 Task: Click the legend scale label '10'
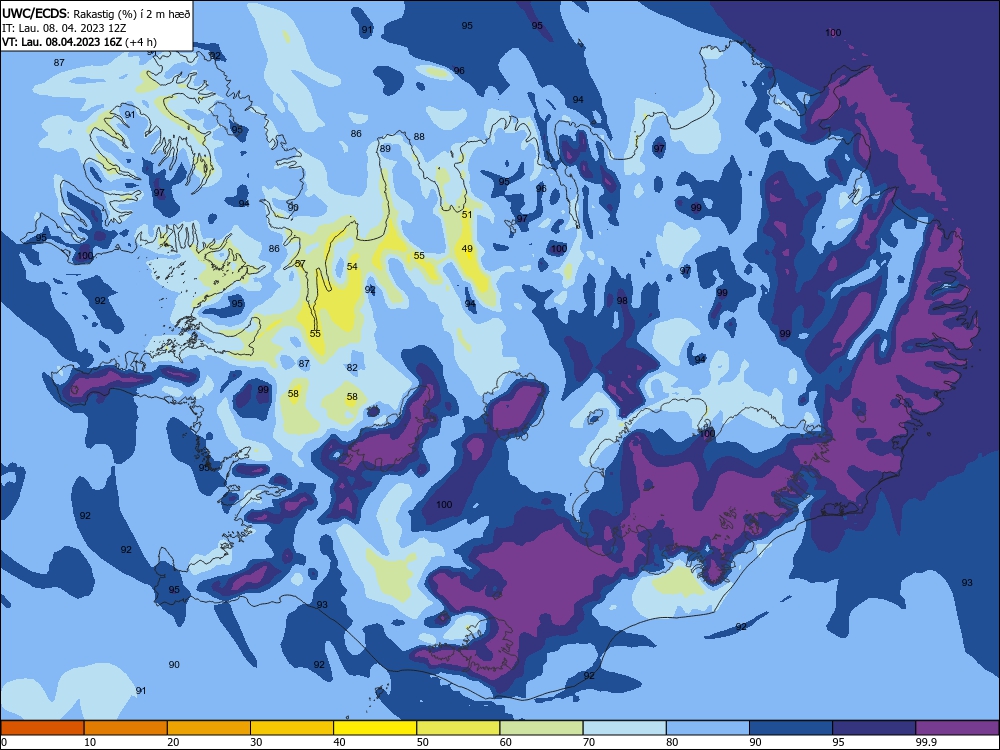[x=90, y=742]
